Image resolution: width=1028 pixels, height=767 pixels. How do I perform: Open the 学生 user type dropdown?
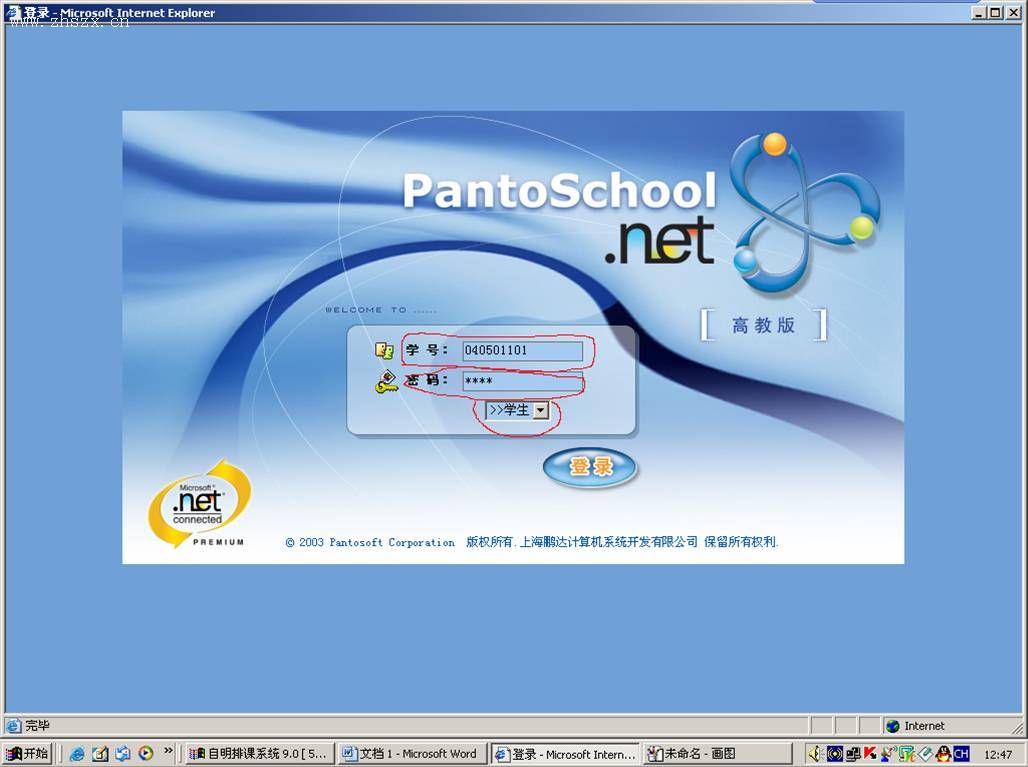[540, 410]
